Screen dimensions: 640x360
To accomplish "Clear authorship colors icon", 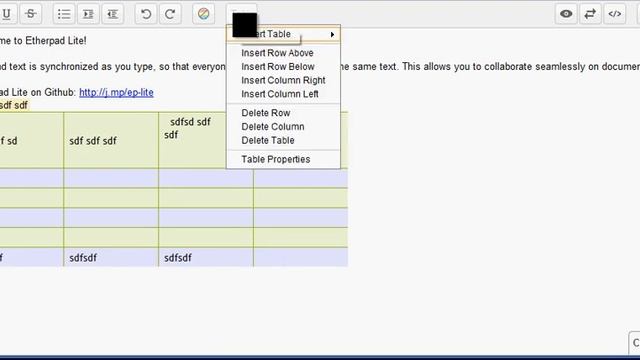I will 203,14.
